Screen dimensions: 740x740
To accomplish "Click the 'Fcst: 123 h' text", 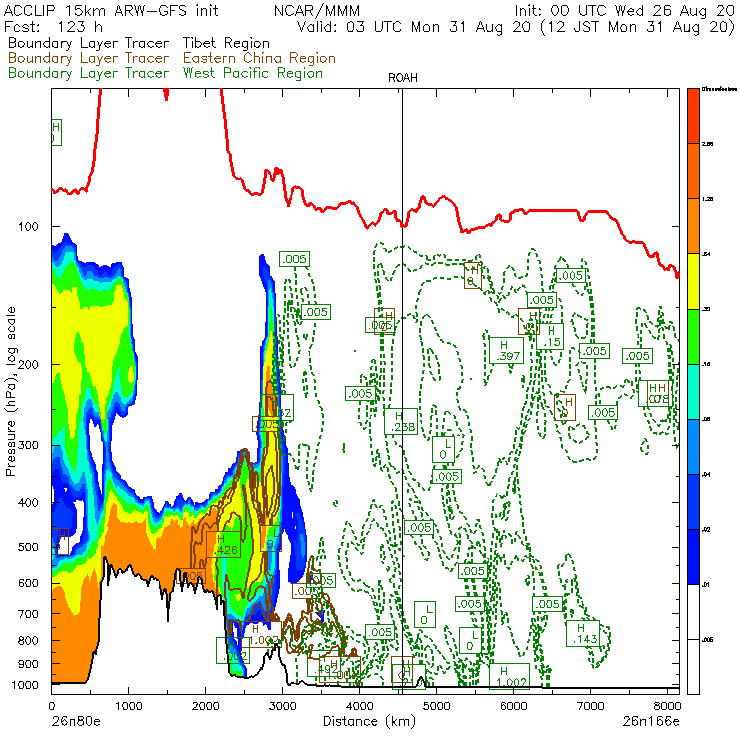I will click(x=53, y=27).
